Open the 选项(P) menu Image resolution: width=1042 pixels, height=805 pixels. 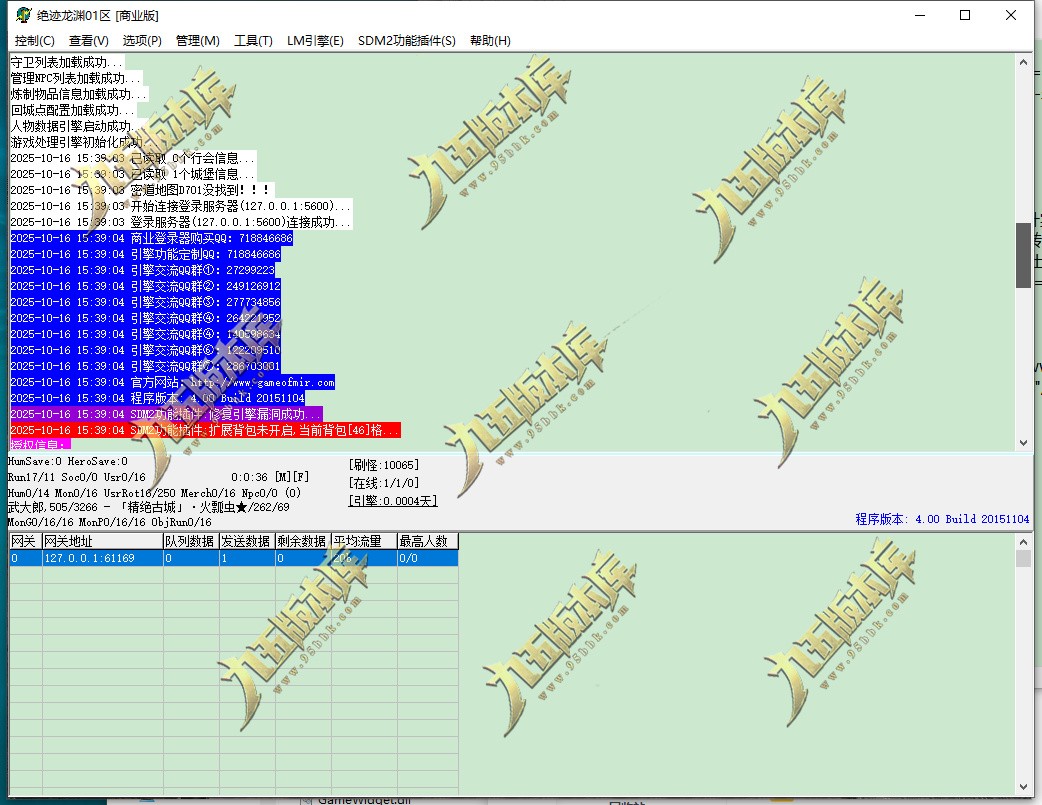[142, 41]
